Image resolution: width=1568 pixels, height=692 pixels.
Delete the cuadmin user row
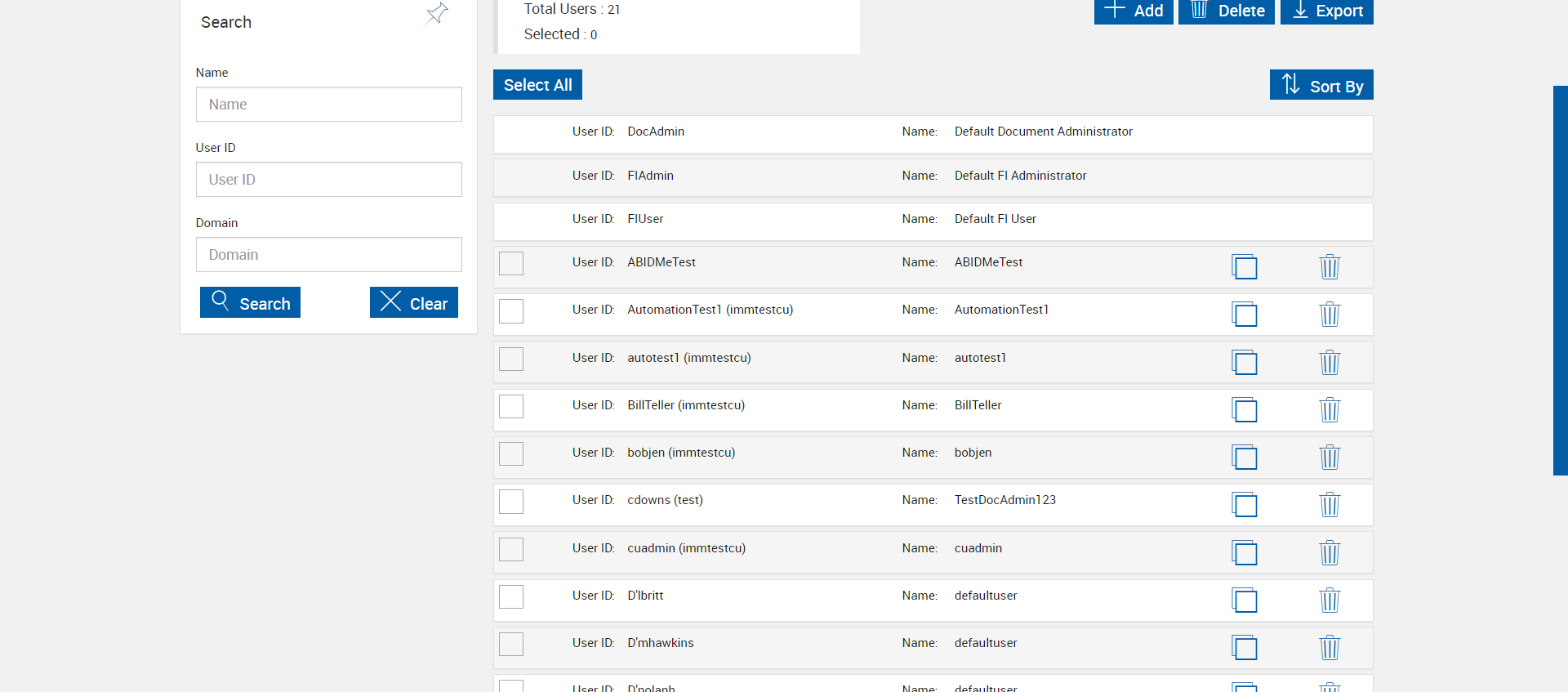pos(1330,552)
